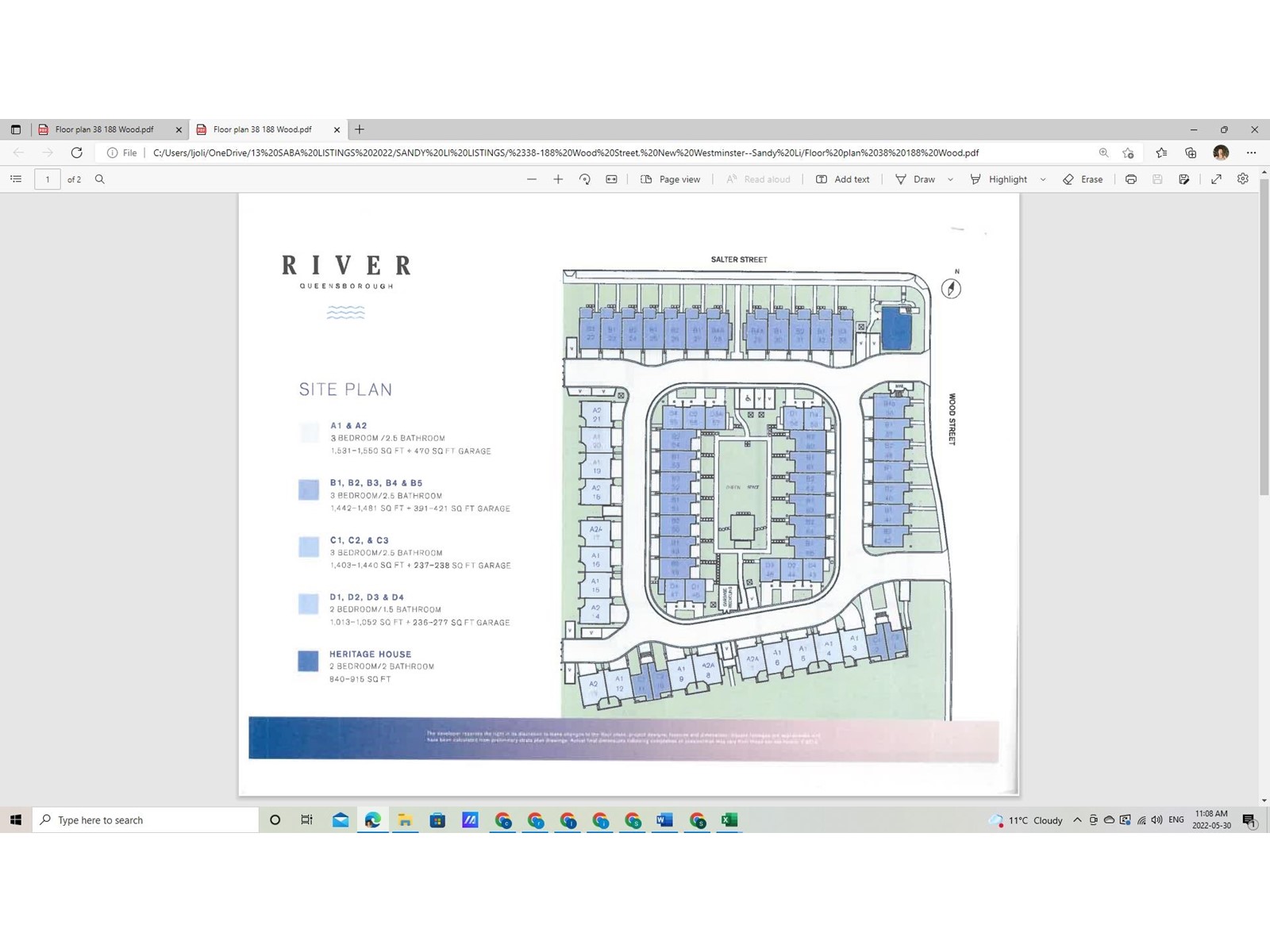Open Excel from the taskbar

click(729, 820)
